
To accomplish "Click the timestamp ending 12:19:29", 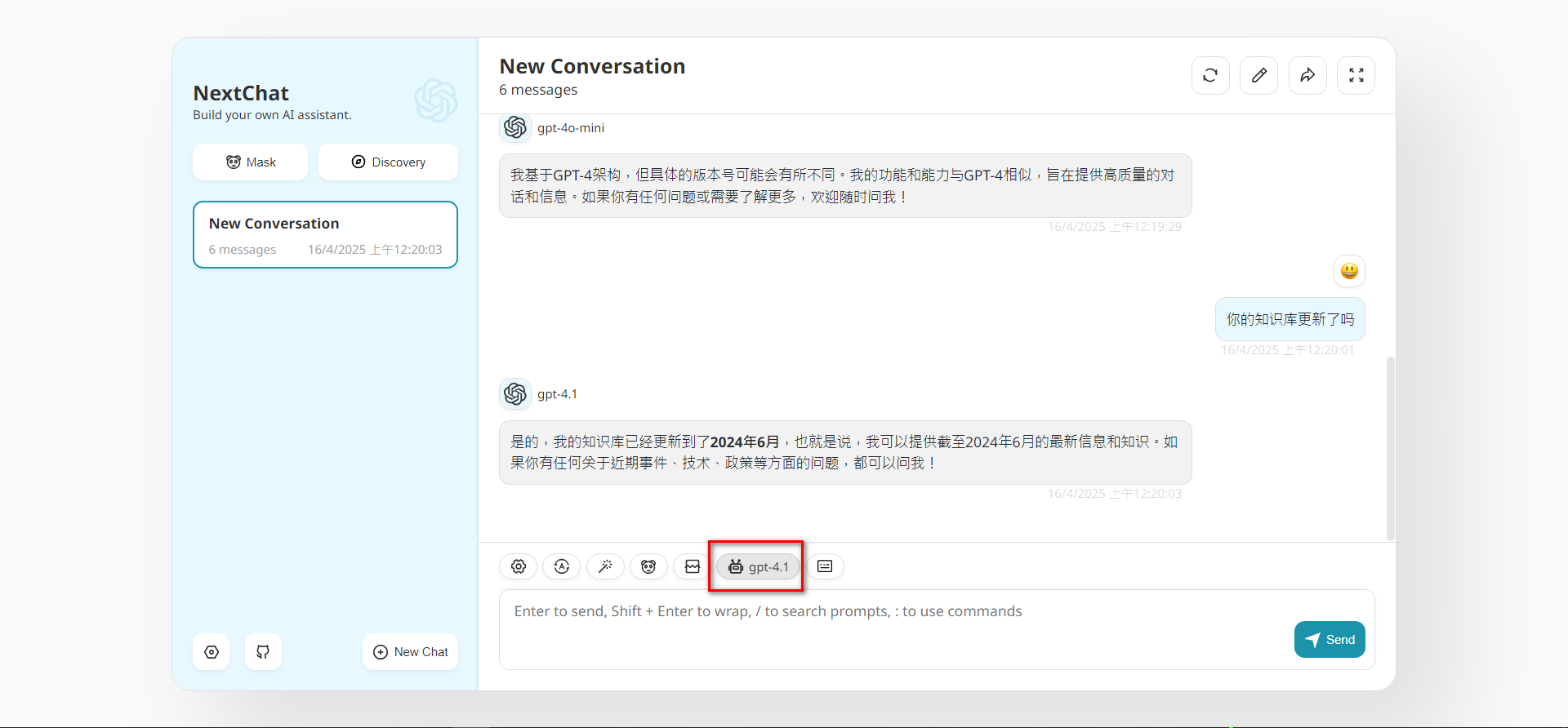I will pyautogui.click(x=1115, y=227).
